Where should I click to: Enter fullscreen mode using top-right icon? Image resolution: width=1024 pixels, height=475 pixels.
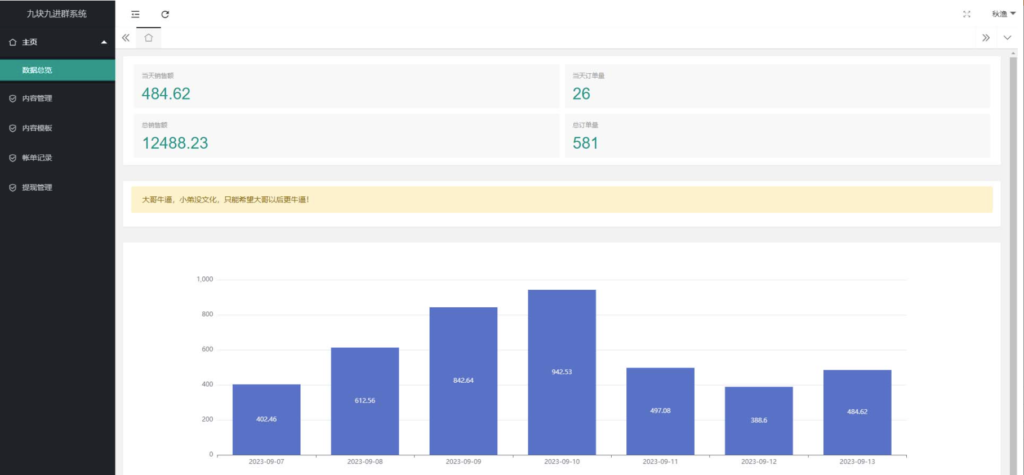pos(966,14)
